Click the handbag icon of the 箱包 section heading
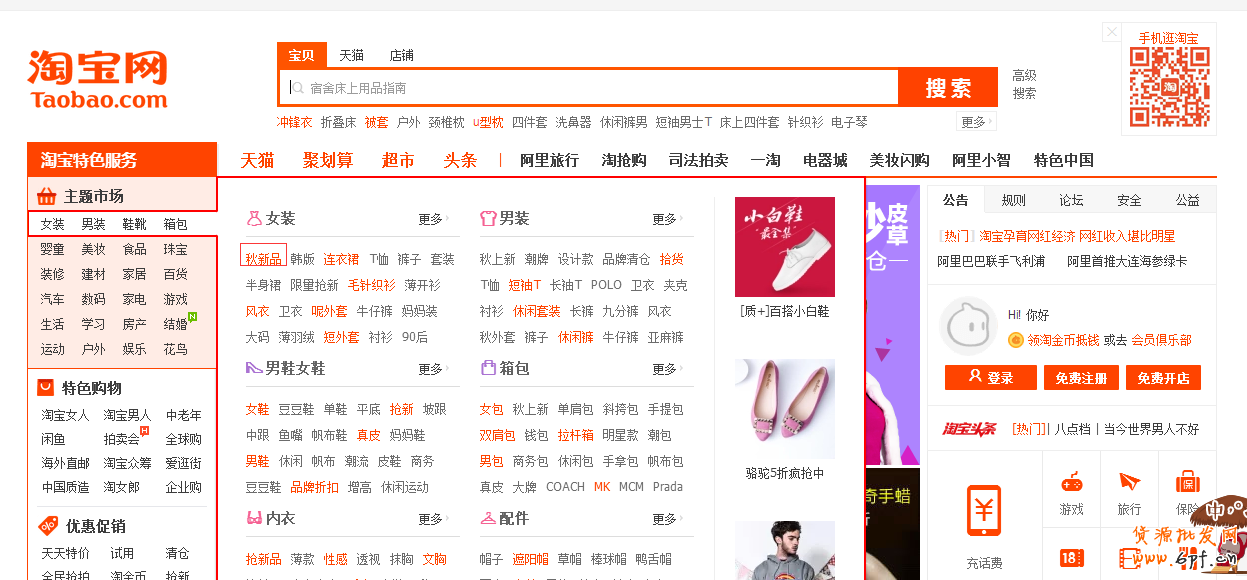Viewport: 1247px width, 580px height. (488, 368)
